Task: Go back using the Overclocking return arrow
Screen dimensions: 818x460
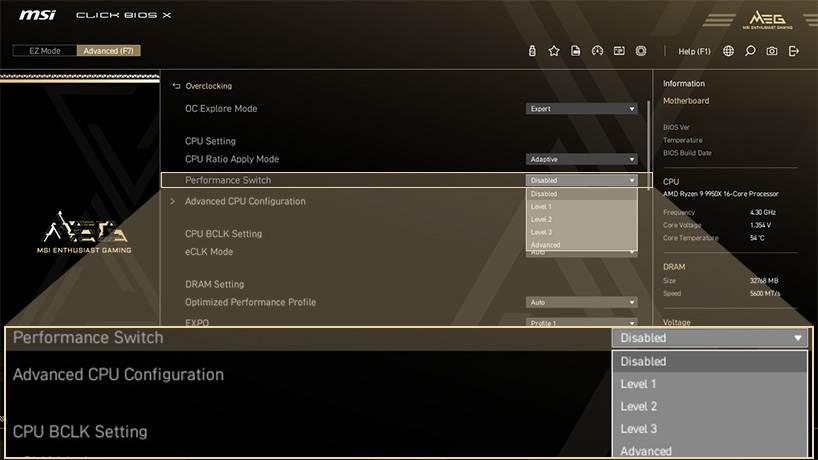Action: click(x=177, y=87)
